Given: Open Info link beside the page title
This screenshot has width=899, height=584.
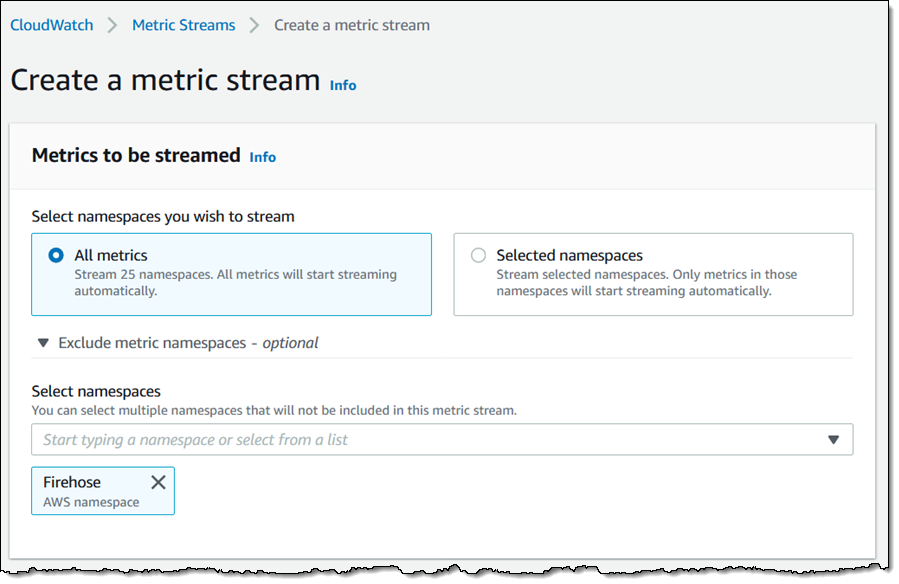Looking at the screenshot, I should coord(343,85).
